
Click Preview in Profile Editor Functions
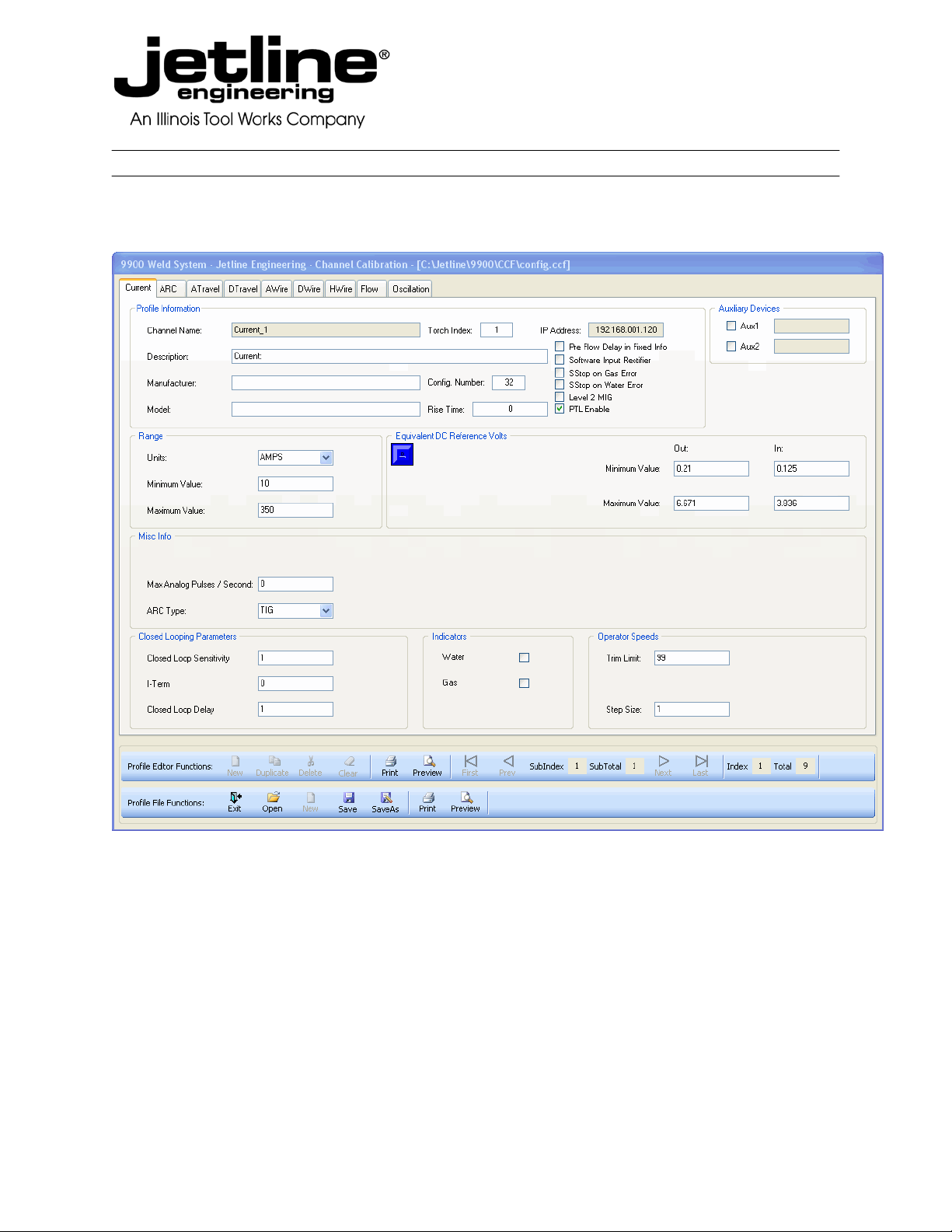pyautogui.click(x=427, y=763)
